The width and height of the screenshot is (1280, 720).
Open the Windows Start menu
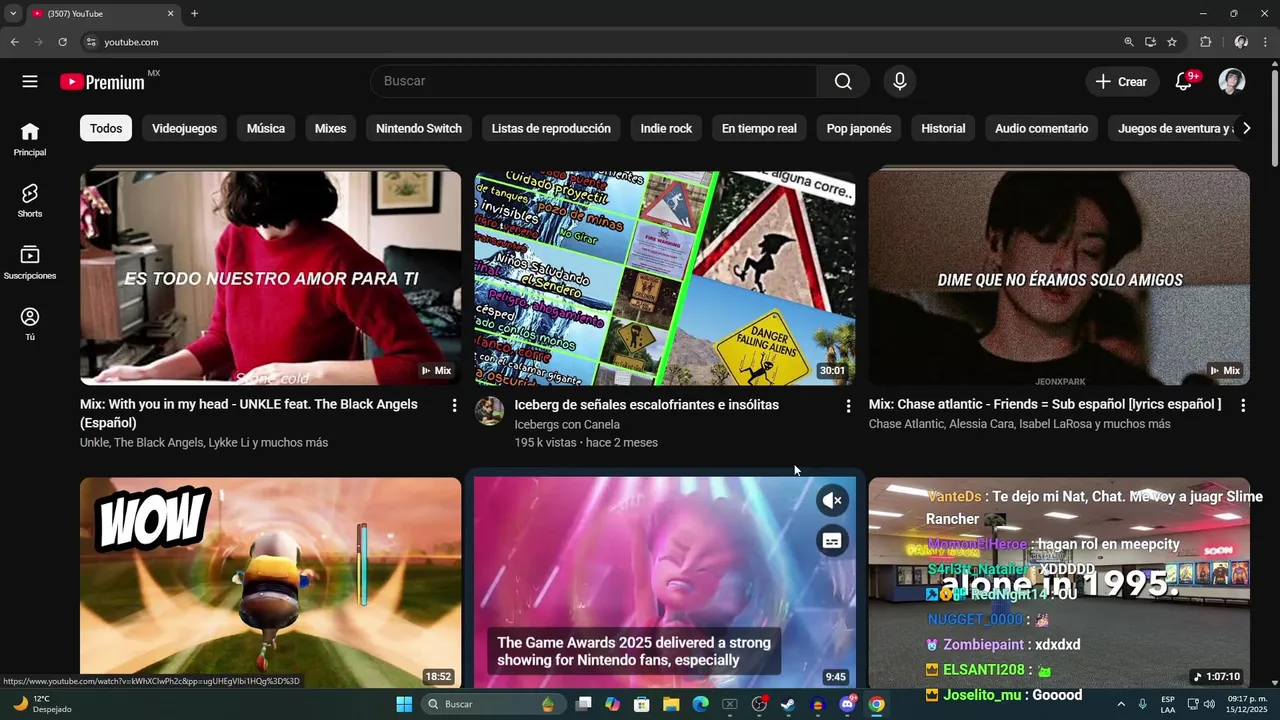404,704
